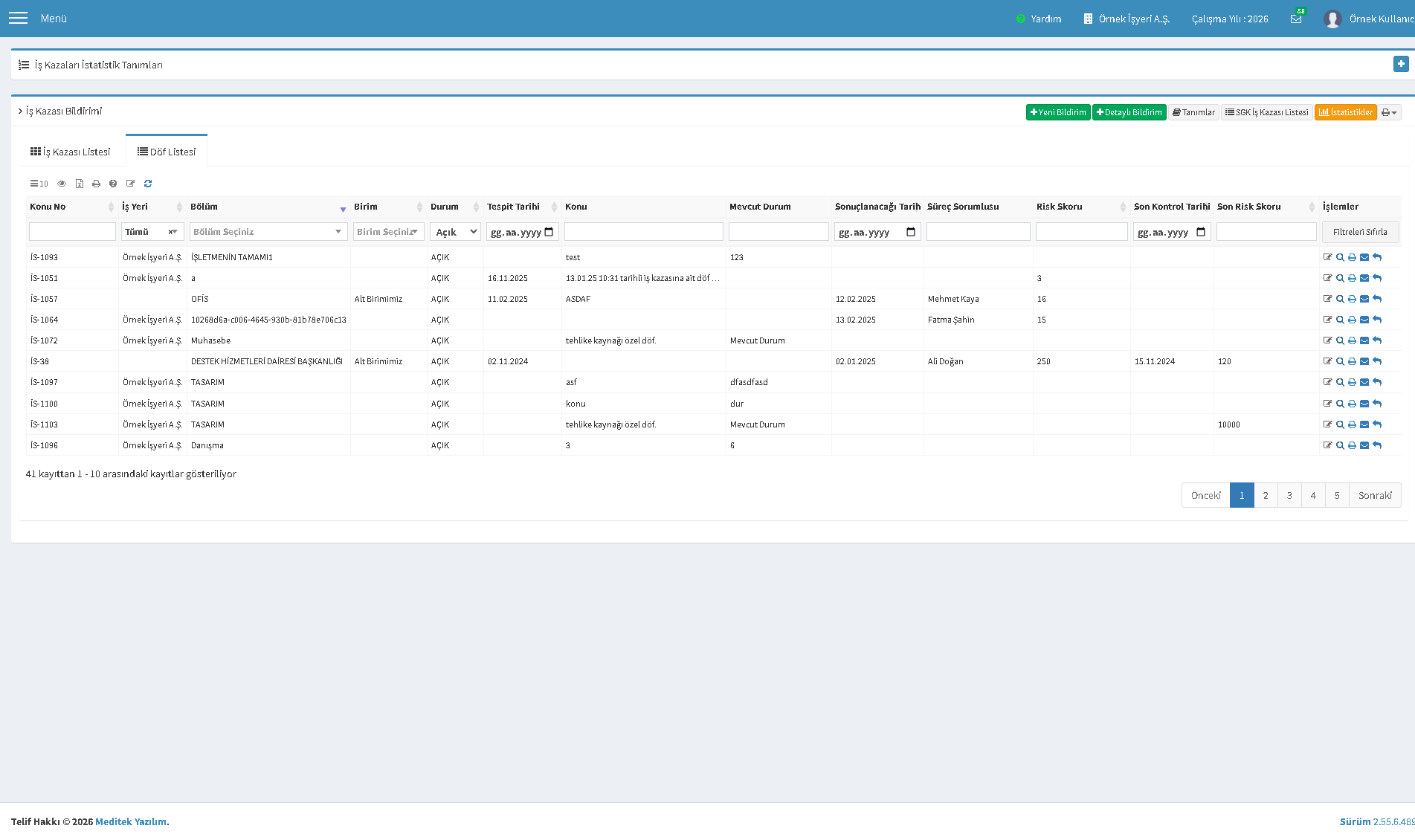The width and height of the screenshot is (1415, 840).
Task: Open the print dropdown next to İstatistikler
Action: click(x=1390, y=112)
